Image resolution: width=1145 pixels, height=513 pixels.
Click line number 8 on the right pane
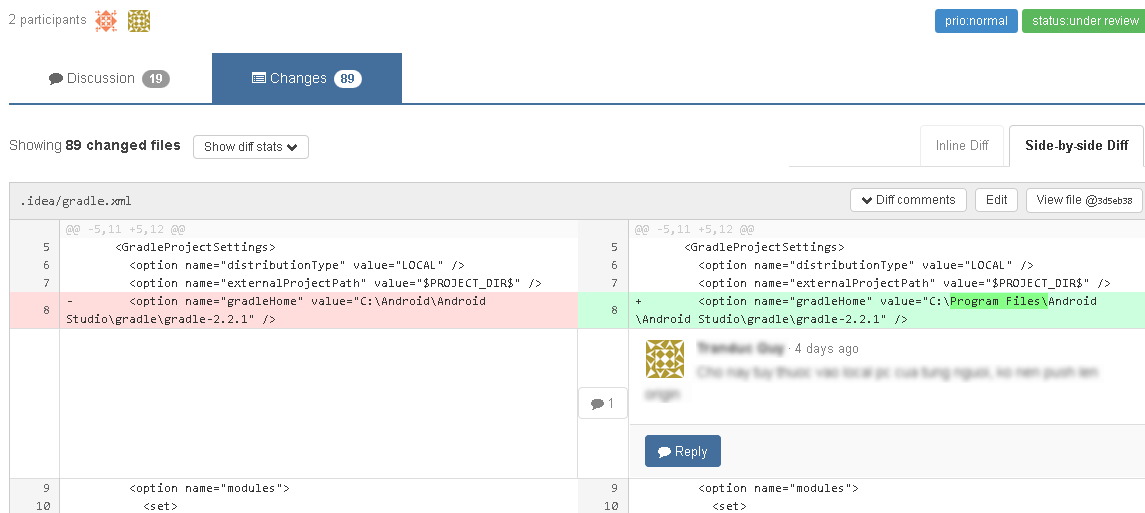[x=614, y=310]
